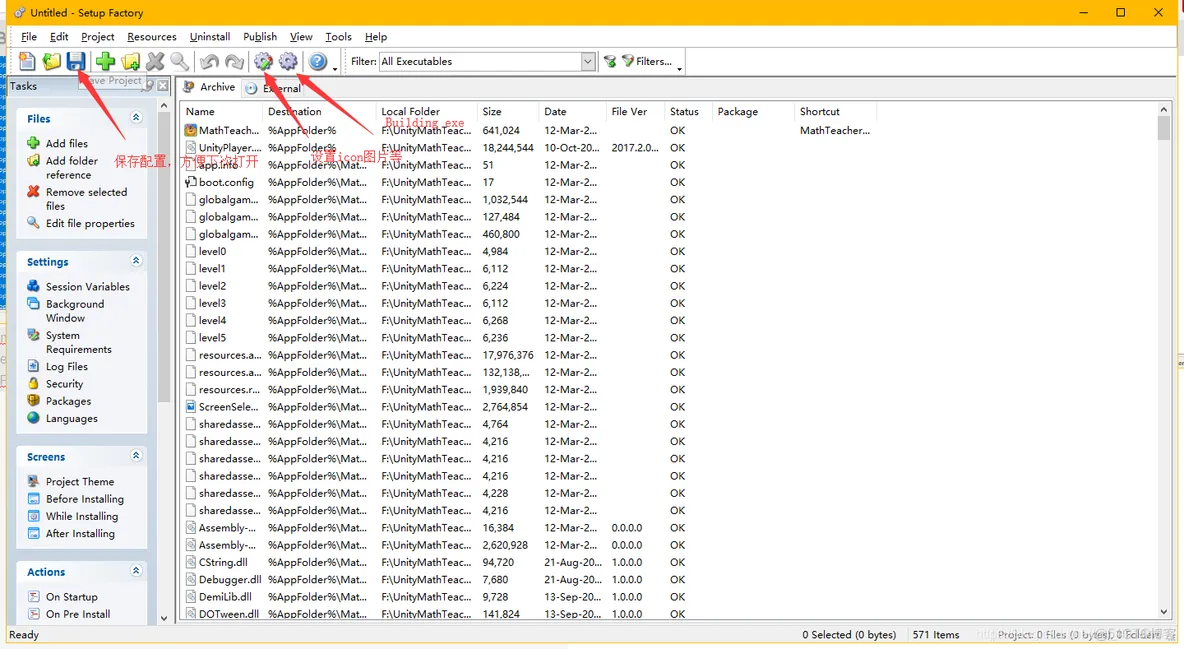The image size is (1184, 649).
Task: Click the Undo toolbar arrow
Action: point(210,61)
